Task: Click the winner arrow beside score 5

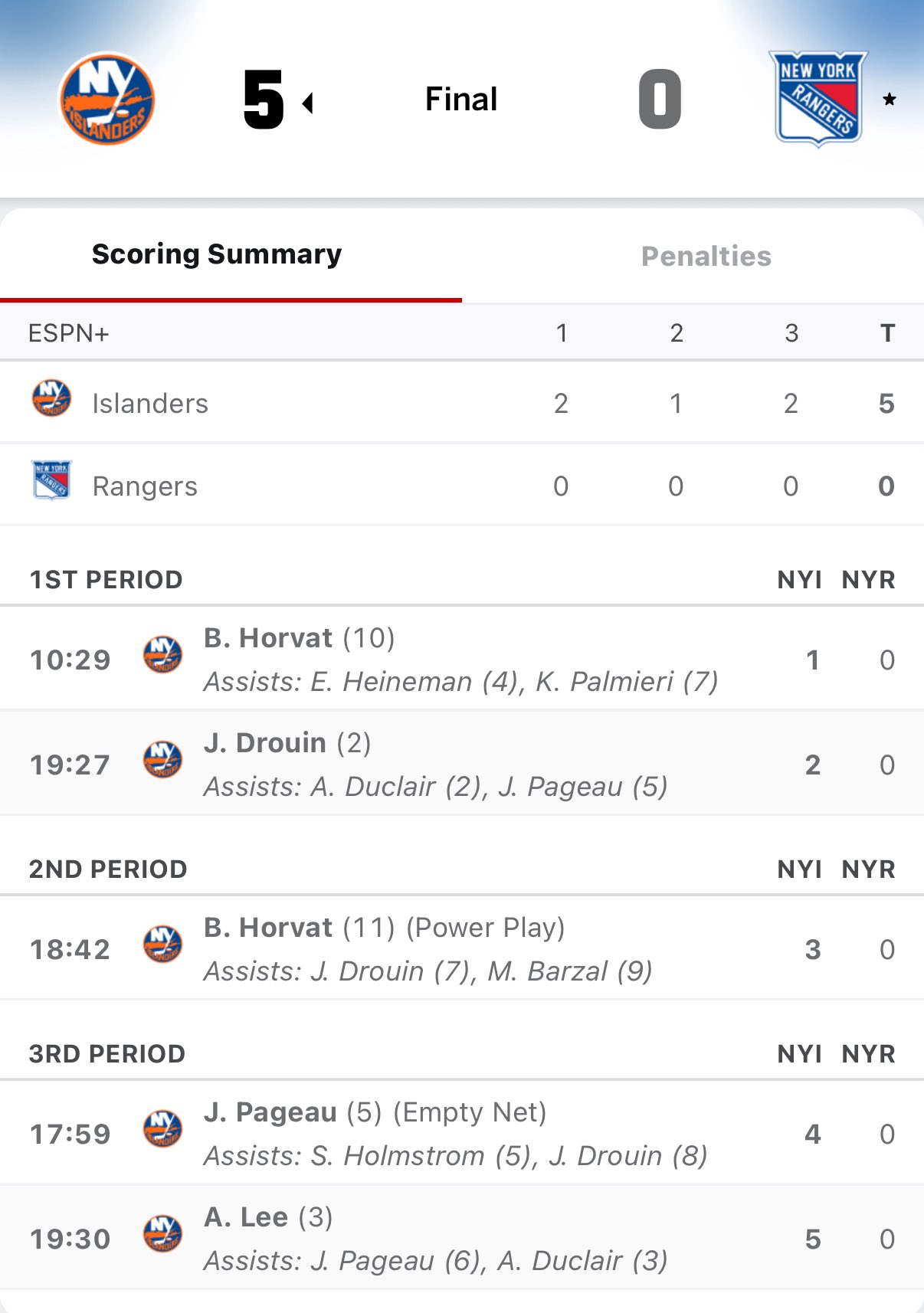Action: [x=308, y=103]
